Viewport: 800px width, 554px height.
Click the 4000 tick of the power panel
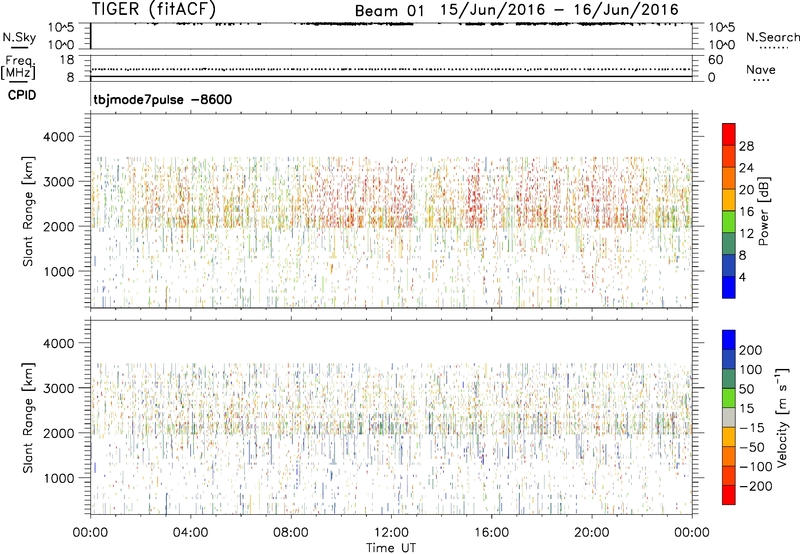(59, 137)
